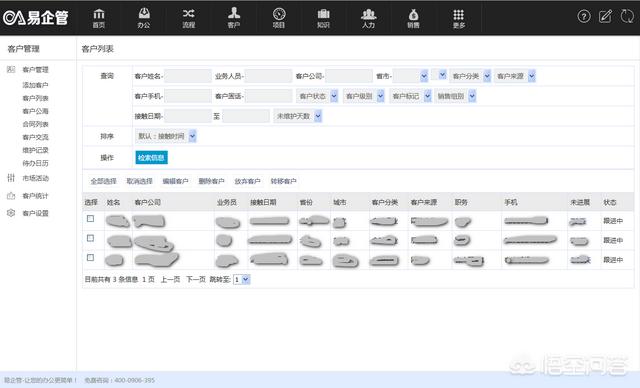Image resolution: width=640 pixels, height=388 pixels.
Task: Focus the end date field after 至
Action: tap(246, 116)
